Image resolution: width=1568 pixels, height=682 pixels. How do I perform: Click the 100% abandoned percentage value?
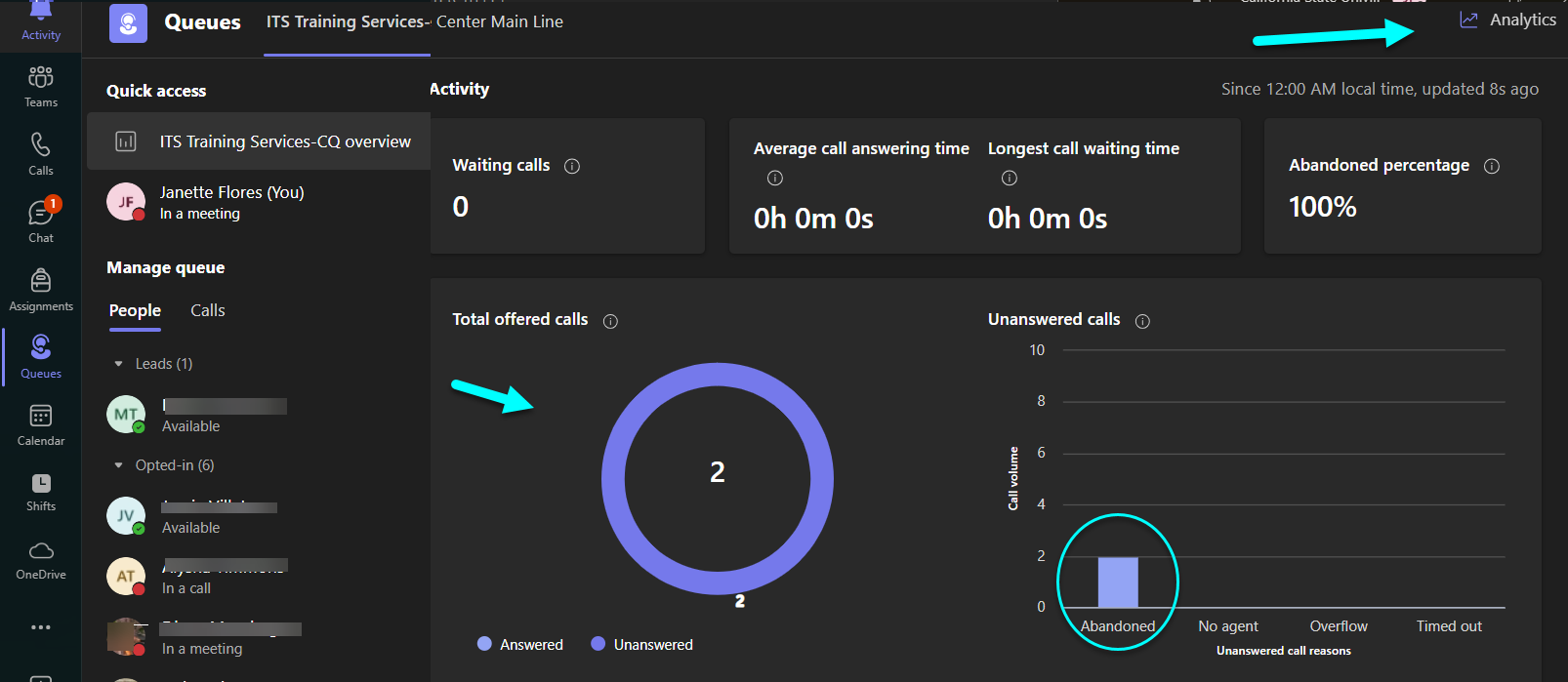pos(1323,207)
